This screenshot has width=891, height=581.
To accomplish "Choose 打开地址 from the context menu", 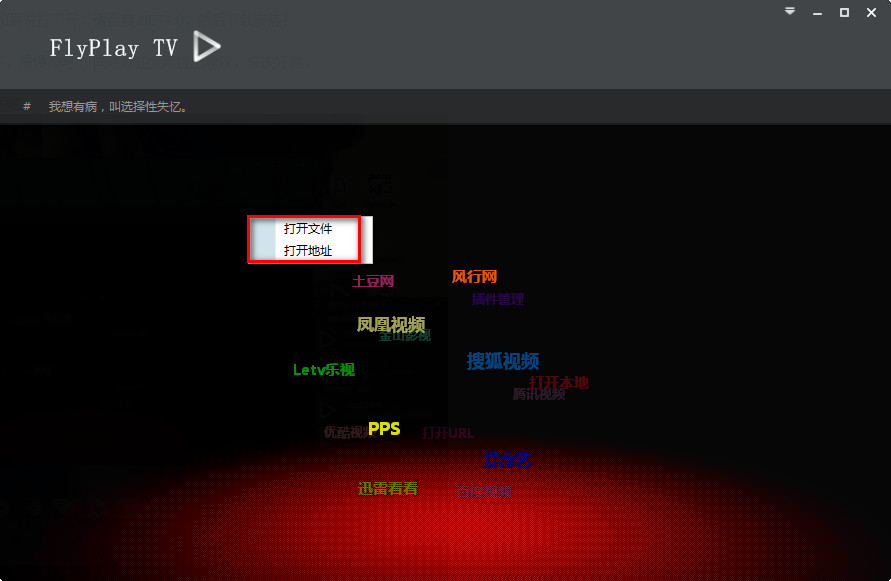I will coord(310,251).
